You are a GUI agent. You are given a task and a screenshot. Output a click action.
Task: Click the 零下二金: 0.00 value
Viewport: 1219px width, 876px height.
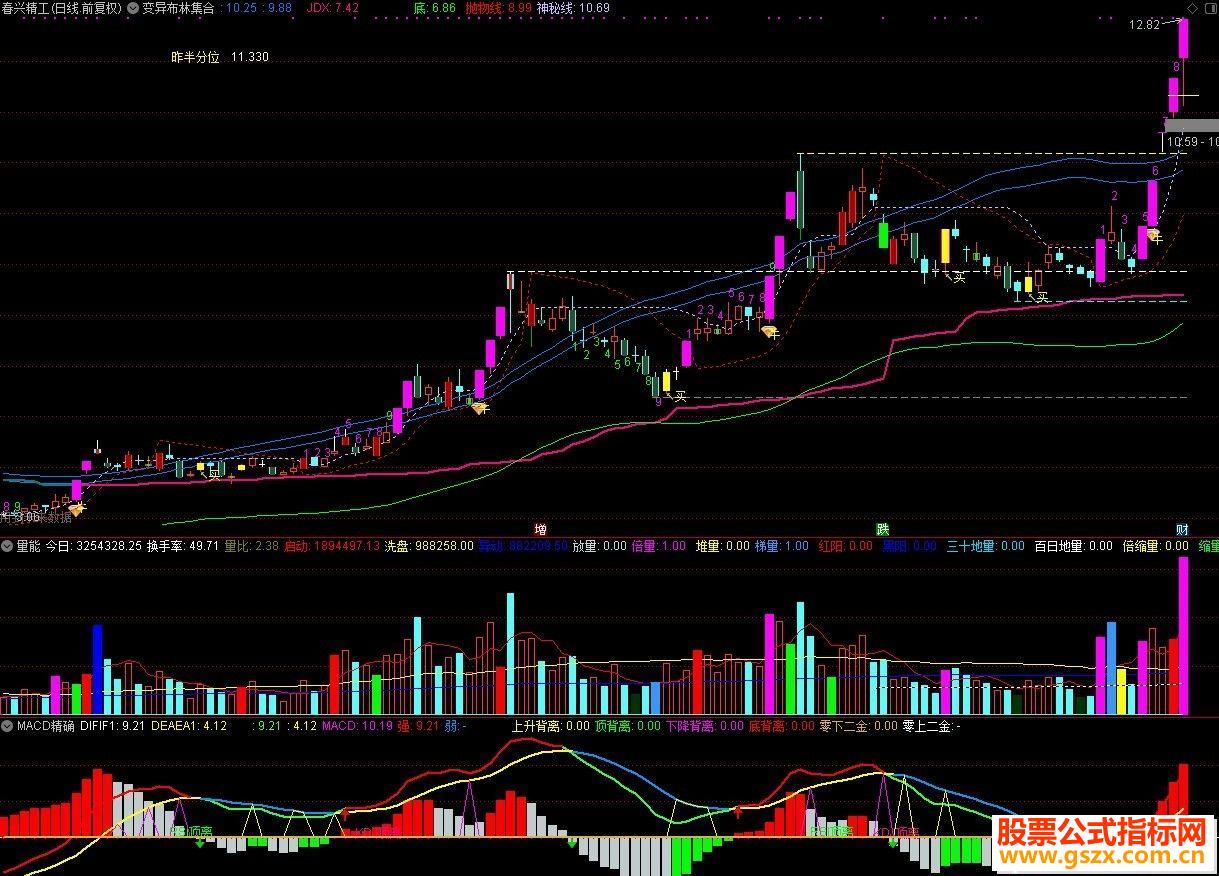(858, 726)
